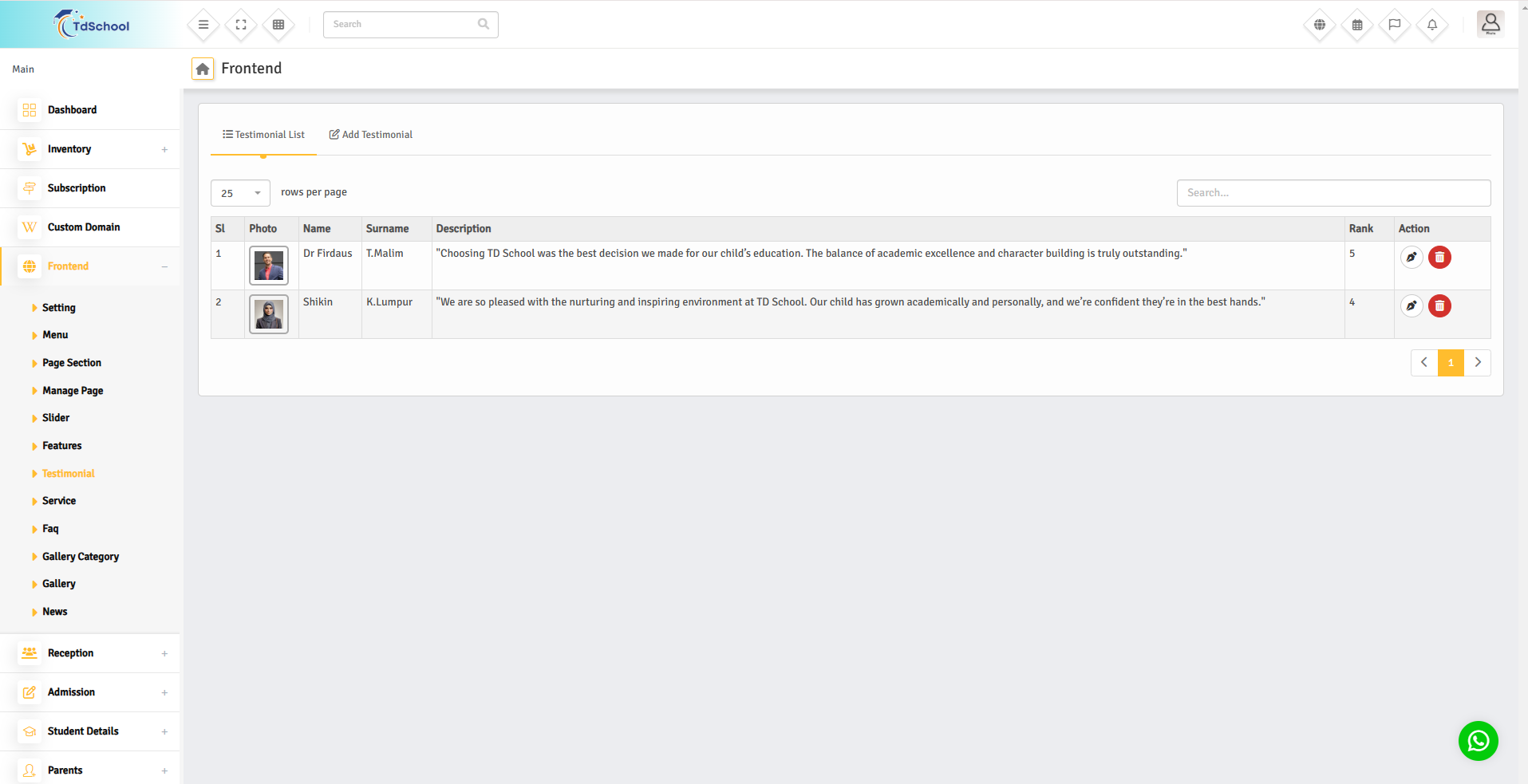Go to next page of testimonials
1528x784 pixels.
(x=1478, y=363)
